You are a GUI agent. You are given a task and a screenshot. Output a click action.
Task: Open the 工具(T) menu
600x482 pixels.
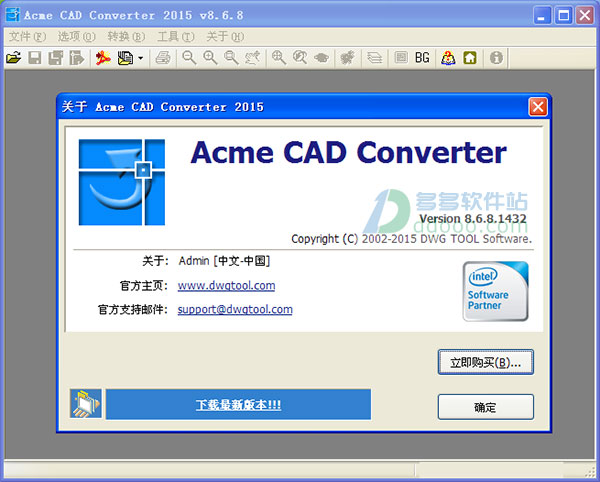click(x=176, y=37)
